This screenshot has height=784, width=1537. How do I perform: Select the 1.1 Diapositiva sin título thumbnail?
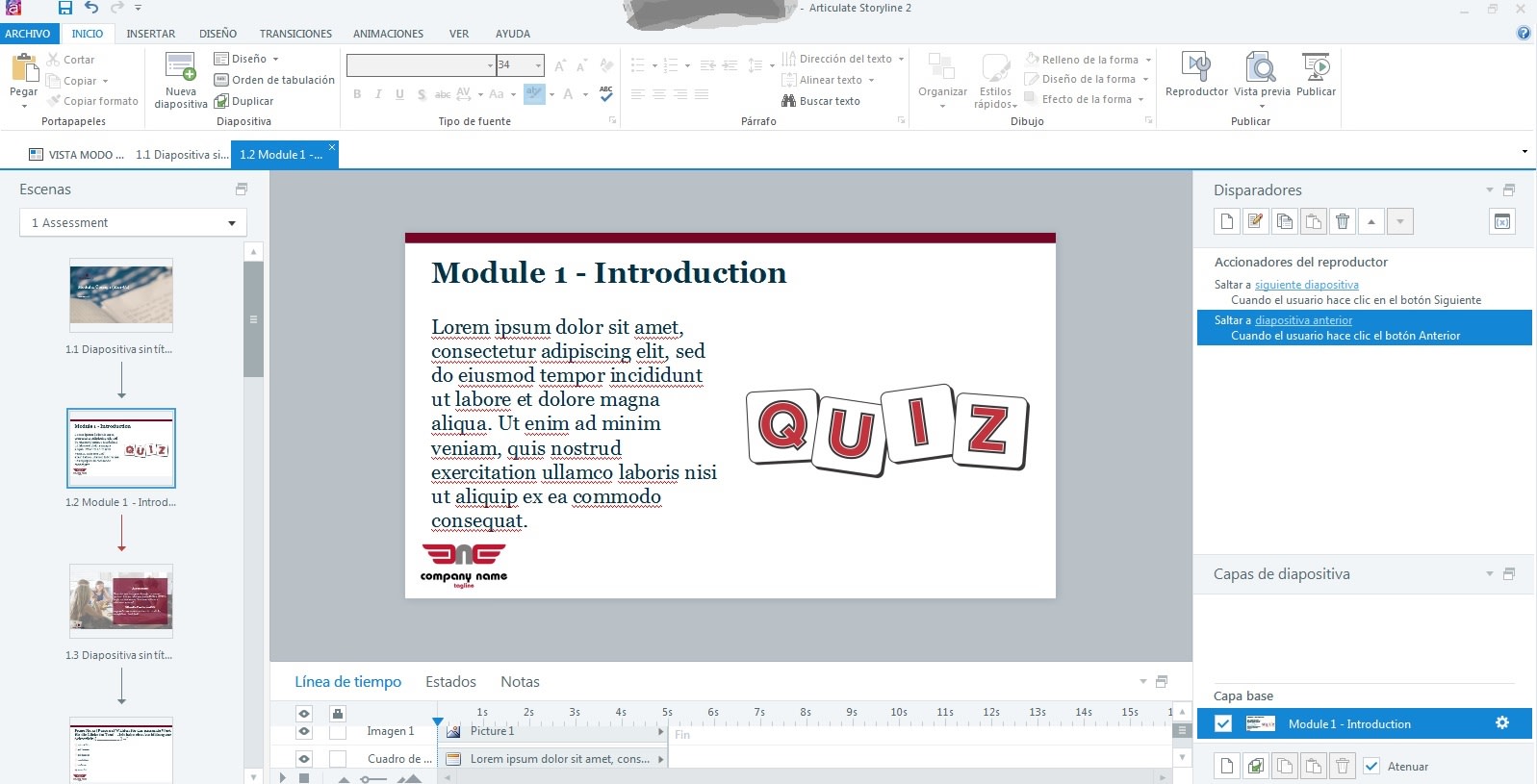point(121,295)
